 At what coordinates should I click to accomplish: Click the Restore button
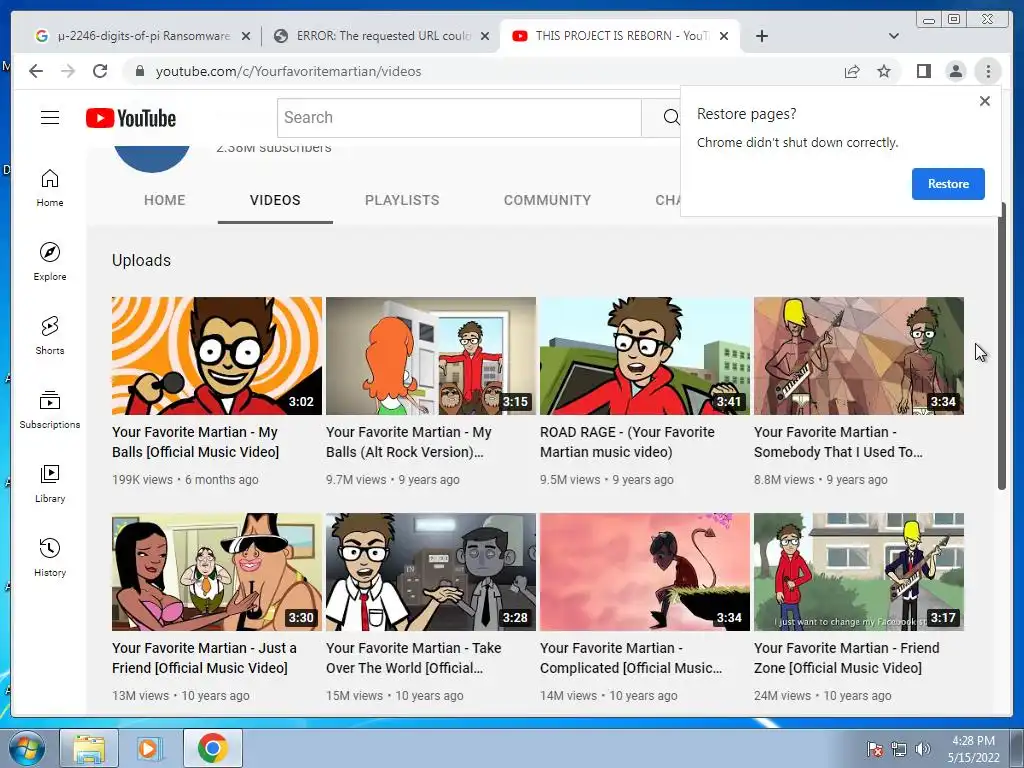tap(948, 184)
